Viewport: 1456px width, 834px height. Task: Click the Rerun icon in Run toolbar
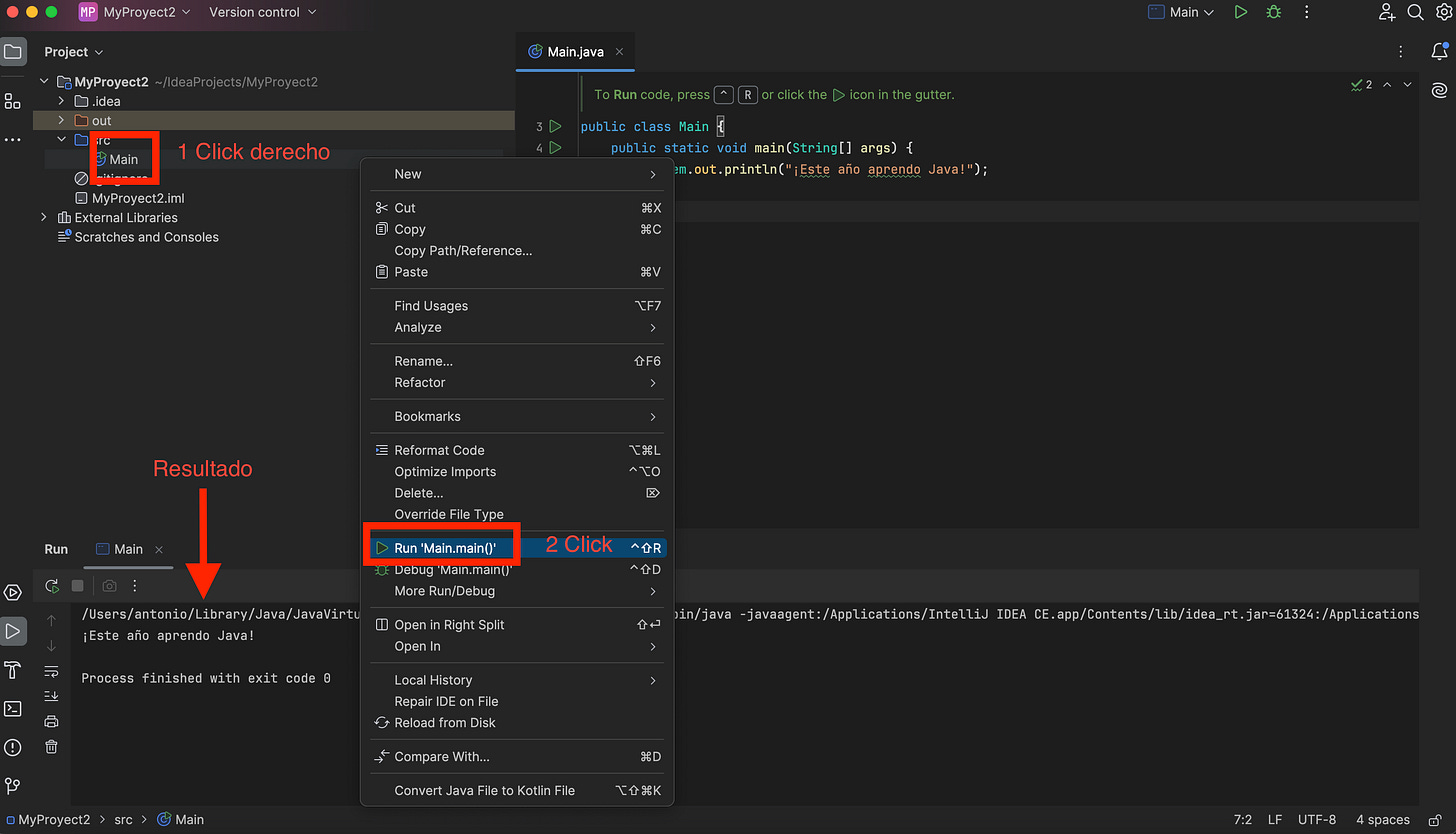[x=52, y=586]
